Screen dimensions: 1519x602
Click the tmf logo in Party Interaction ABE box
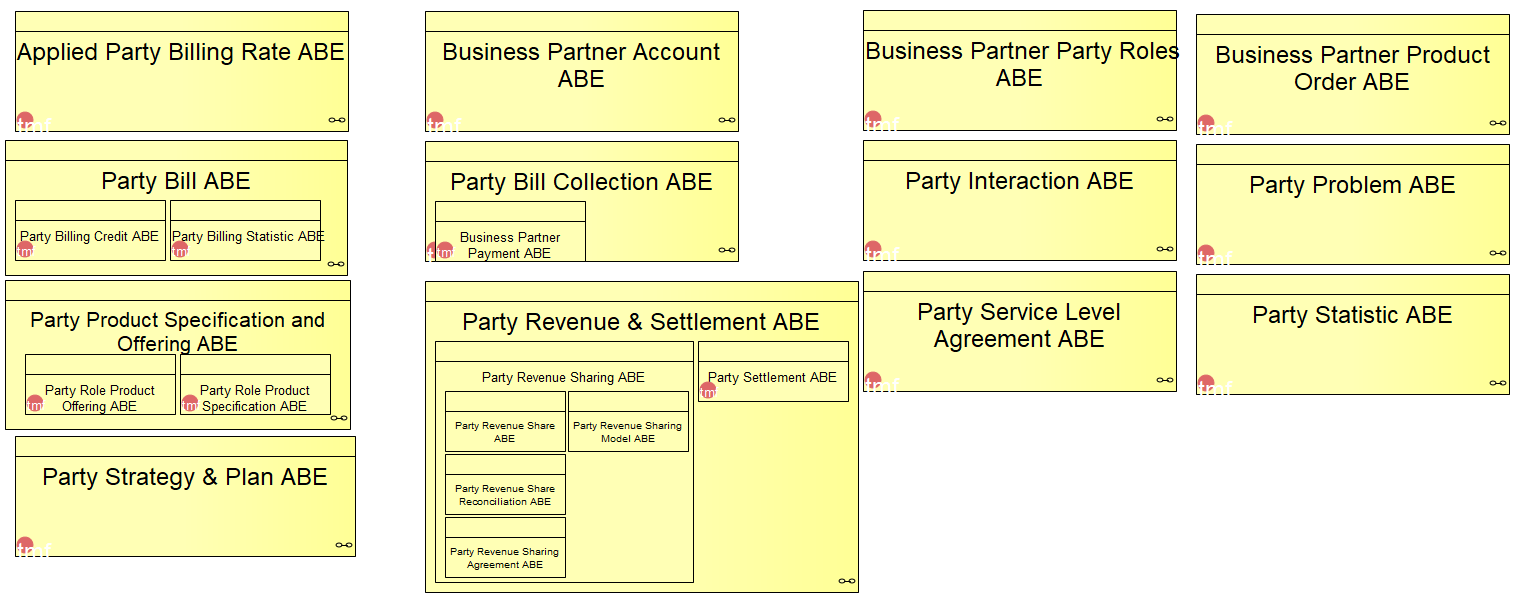pos(873,250)
